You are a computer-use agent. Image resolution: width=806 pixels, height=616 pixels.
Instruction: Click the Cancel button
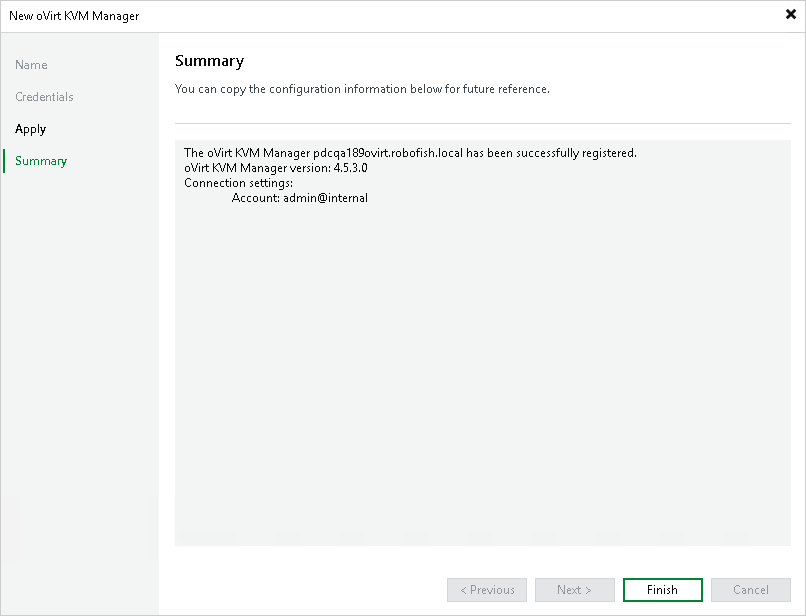pyautogui.click(x=750, y=590)
